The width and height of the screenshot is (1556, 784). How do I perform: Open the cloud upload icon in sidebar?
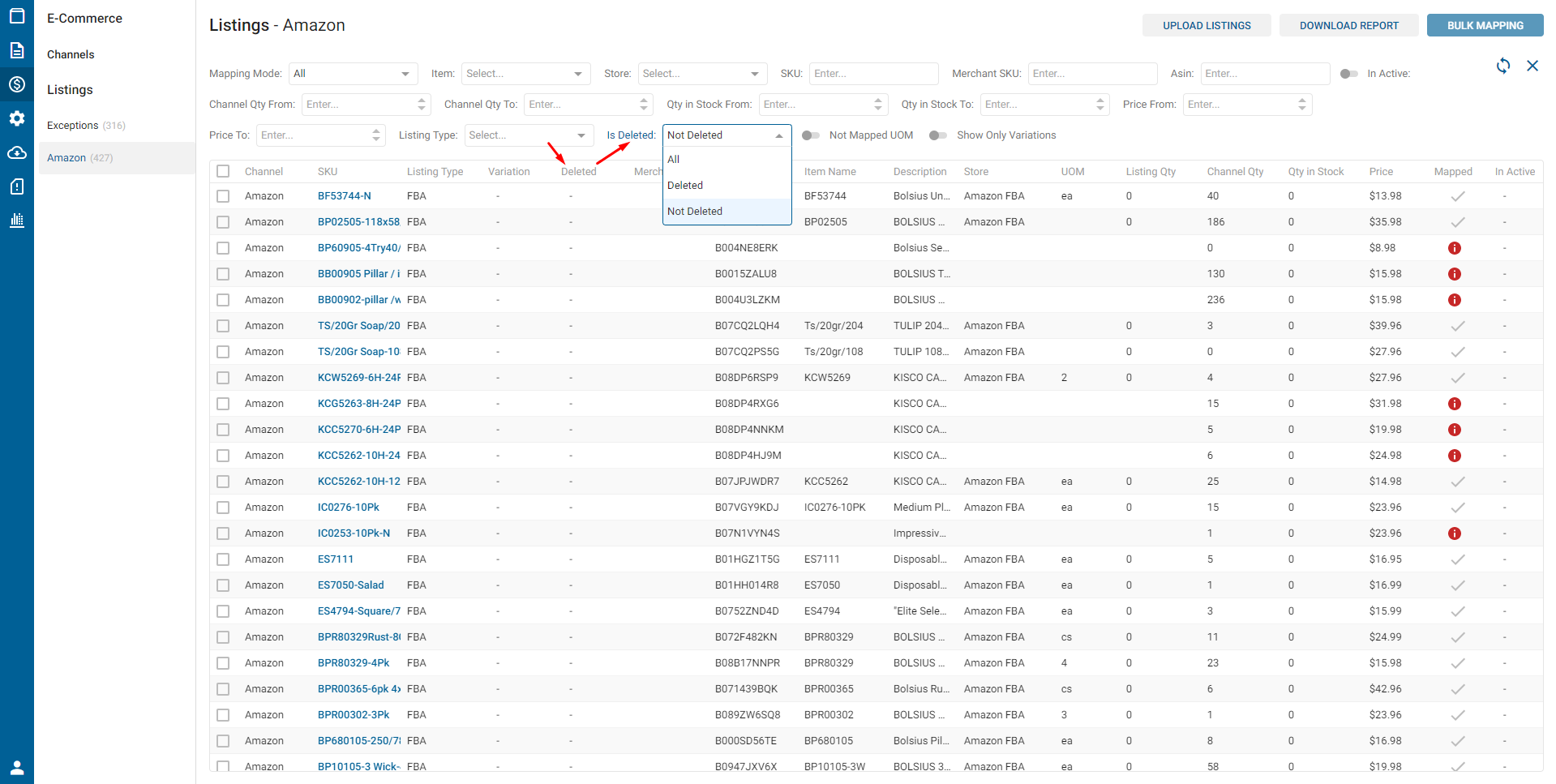(16, 152)
